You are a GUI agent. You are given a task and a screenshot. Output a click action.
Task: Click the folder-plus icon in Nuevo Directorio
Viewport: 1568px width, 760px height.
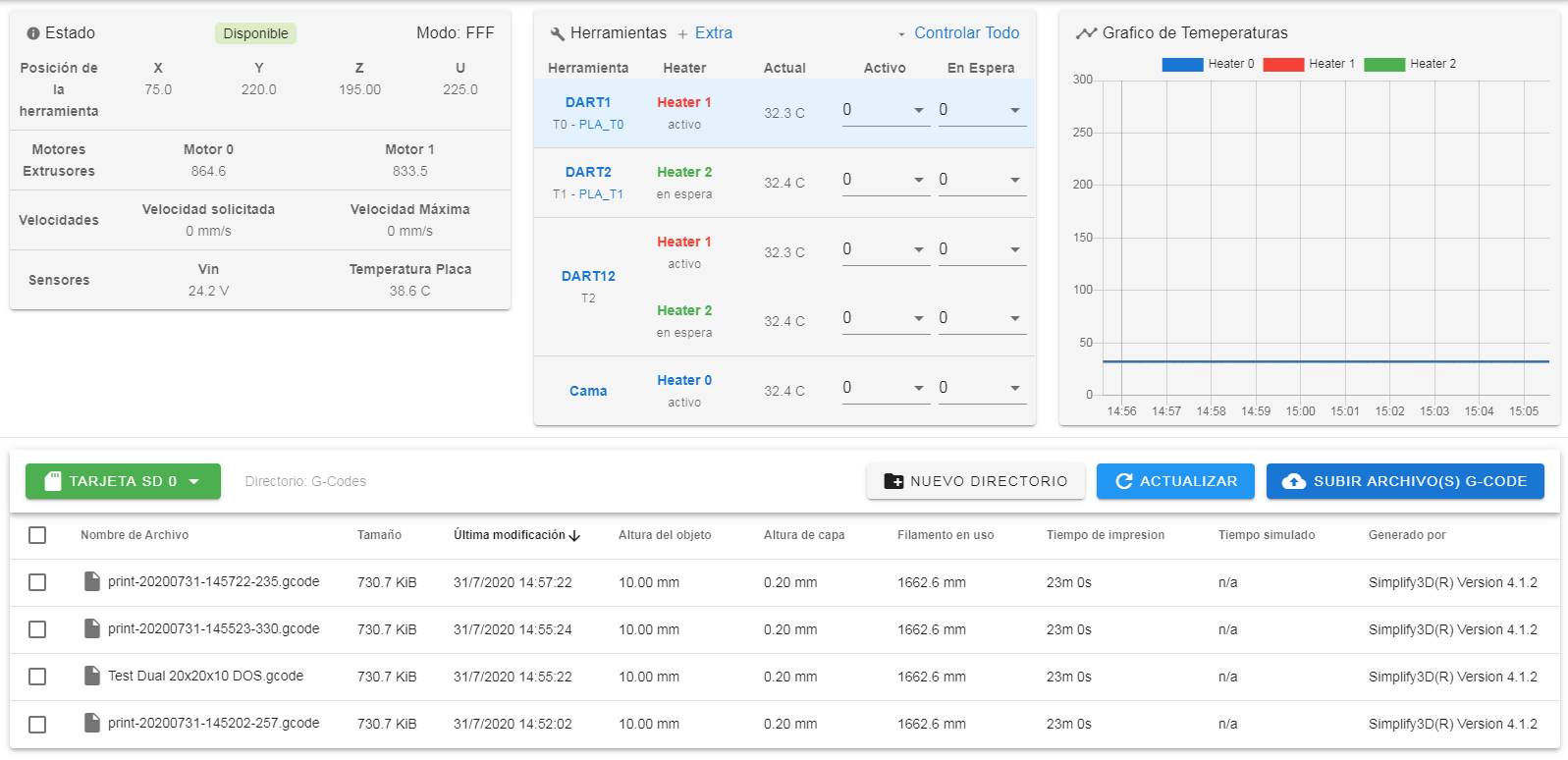click(893, 481)
